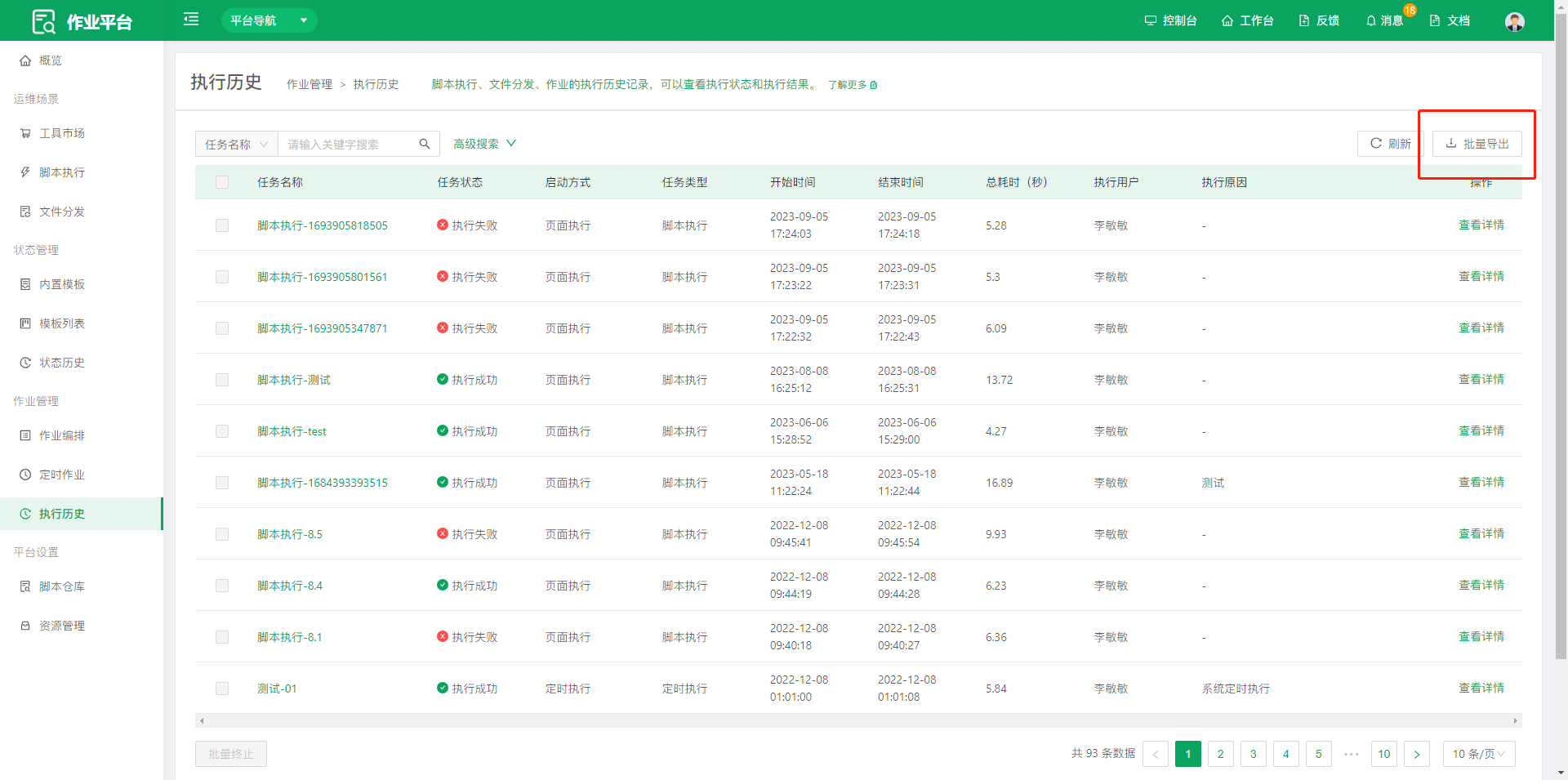Click the vertical page scrollbar
Screen dimensions: 1568x780
[x=1561, y=335]
